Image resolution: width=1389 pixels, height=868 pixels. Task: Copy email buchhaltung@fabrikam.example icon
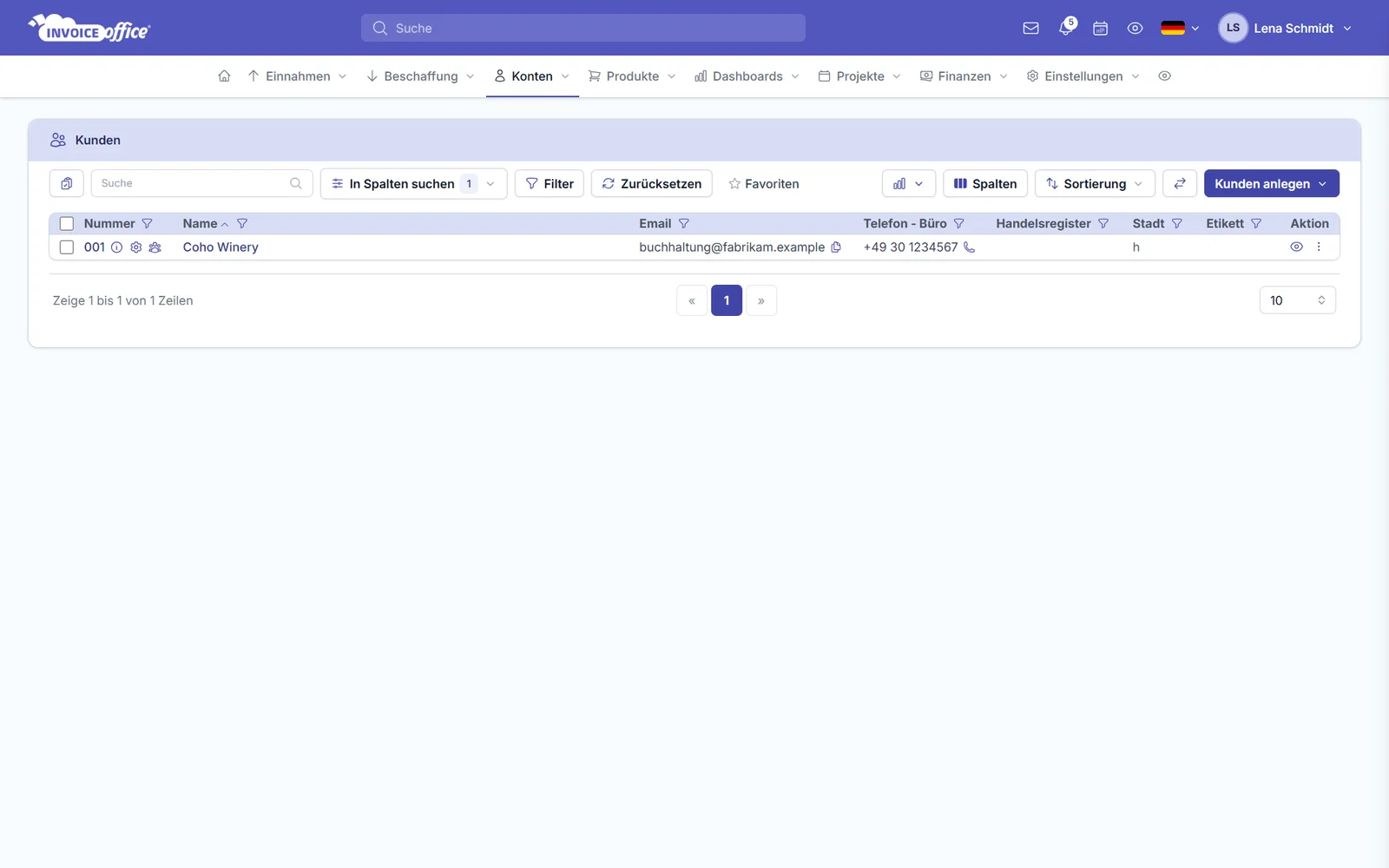coord(836,247)
